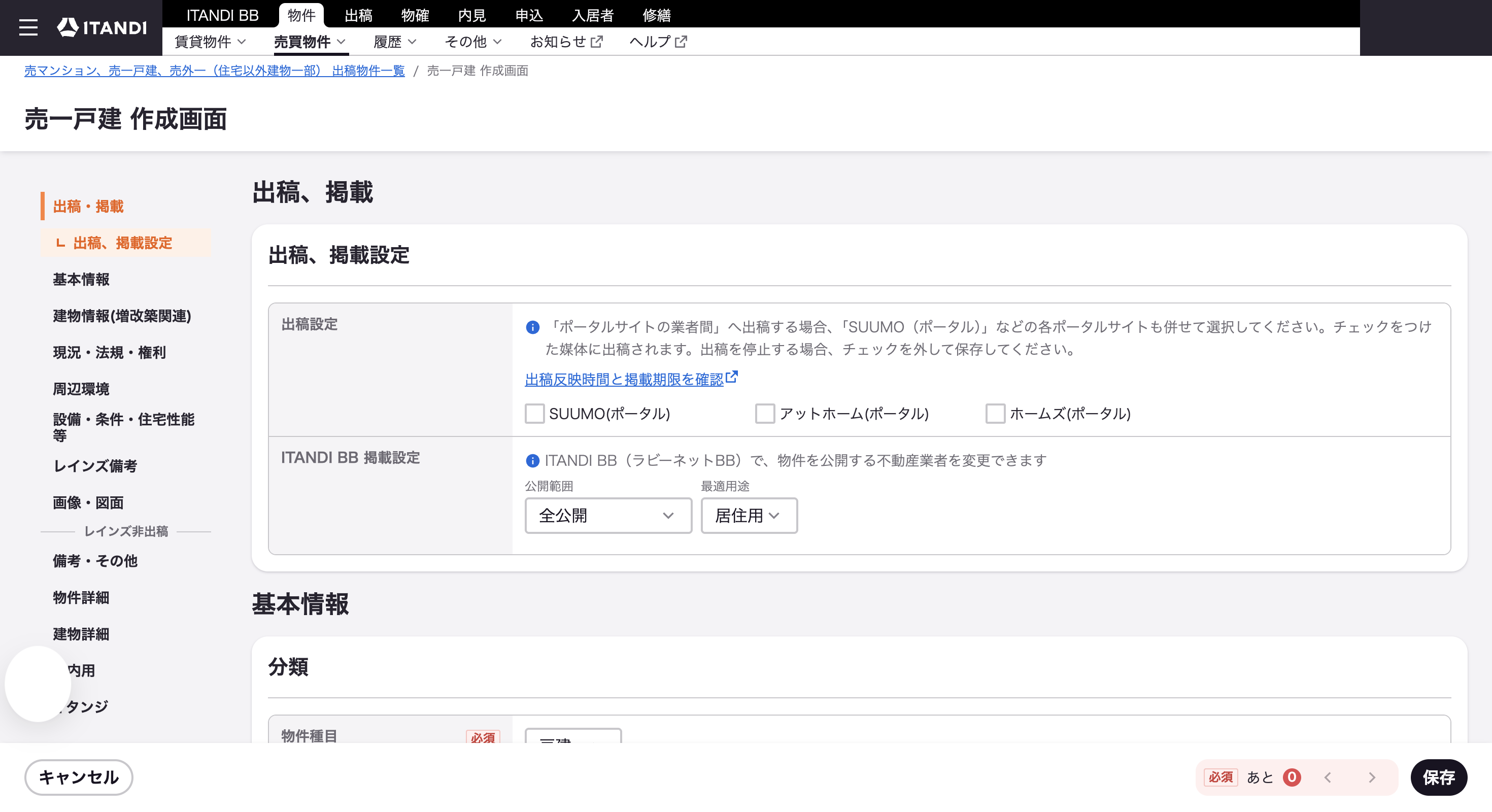
Task: Jump to 周辺環境 in sidebar
Action: coord(81,389)
